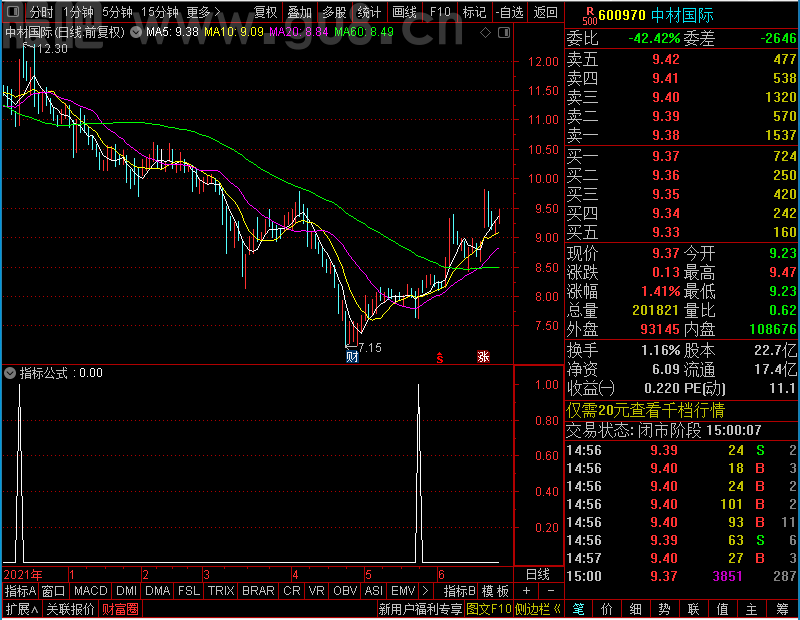The height and width of the screenshot is (620, 800).
Task: Switch indicator to DMI
Action: pos(126,591)
